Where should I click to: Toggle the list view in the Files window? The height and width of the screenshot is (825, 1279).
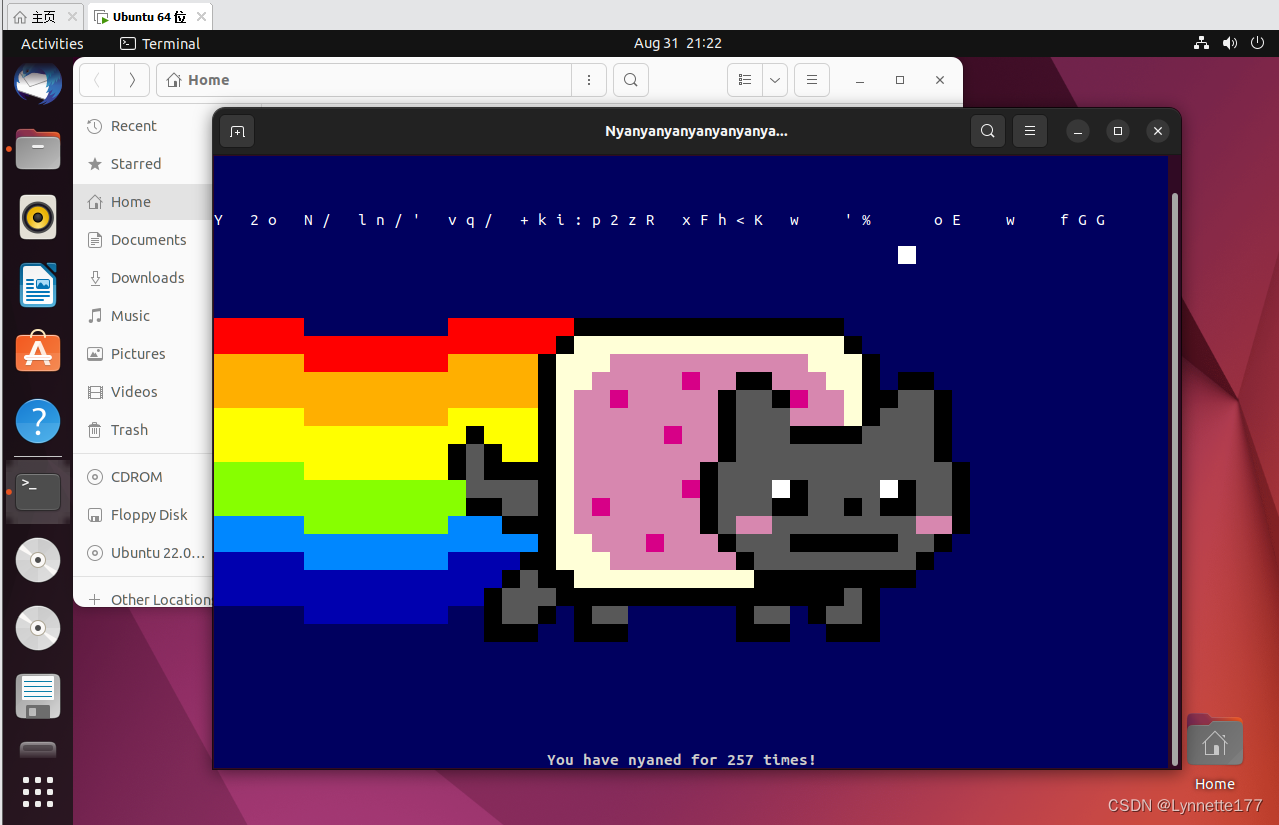click(744, 79)
